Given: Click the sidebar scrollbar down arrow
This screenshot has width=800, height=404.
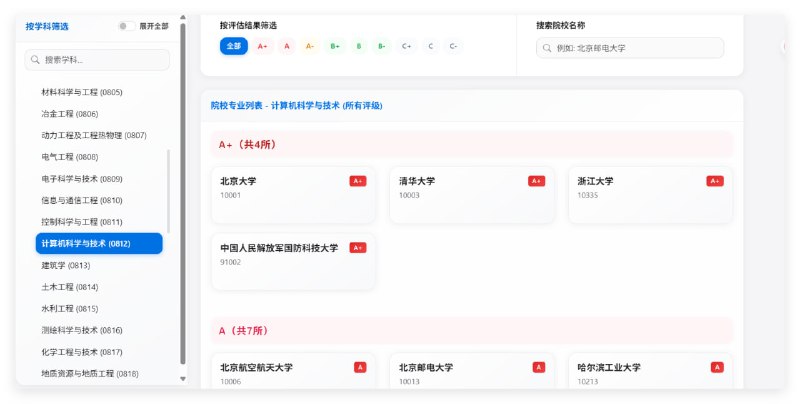Looking at the screenshot, I should (183, 379).
